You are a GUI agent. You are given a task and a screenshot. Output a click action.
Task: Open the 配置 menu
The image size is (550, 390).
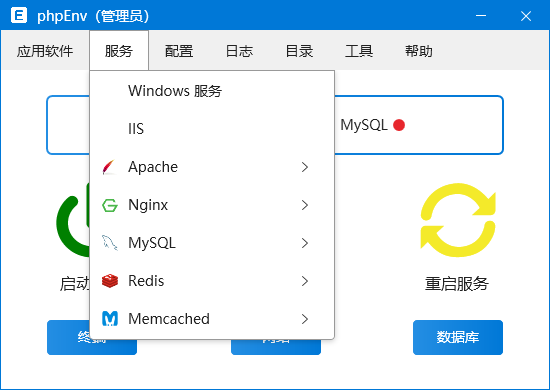pyautogui.click(x=179, y=51)
